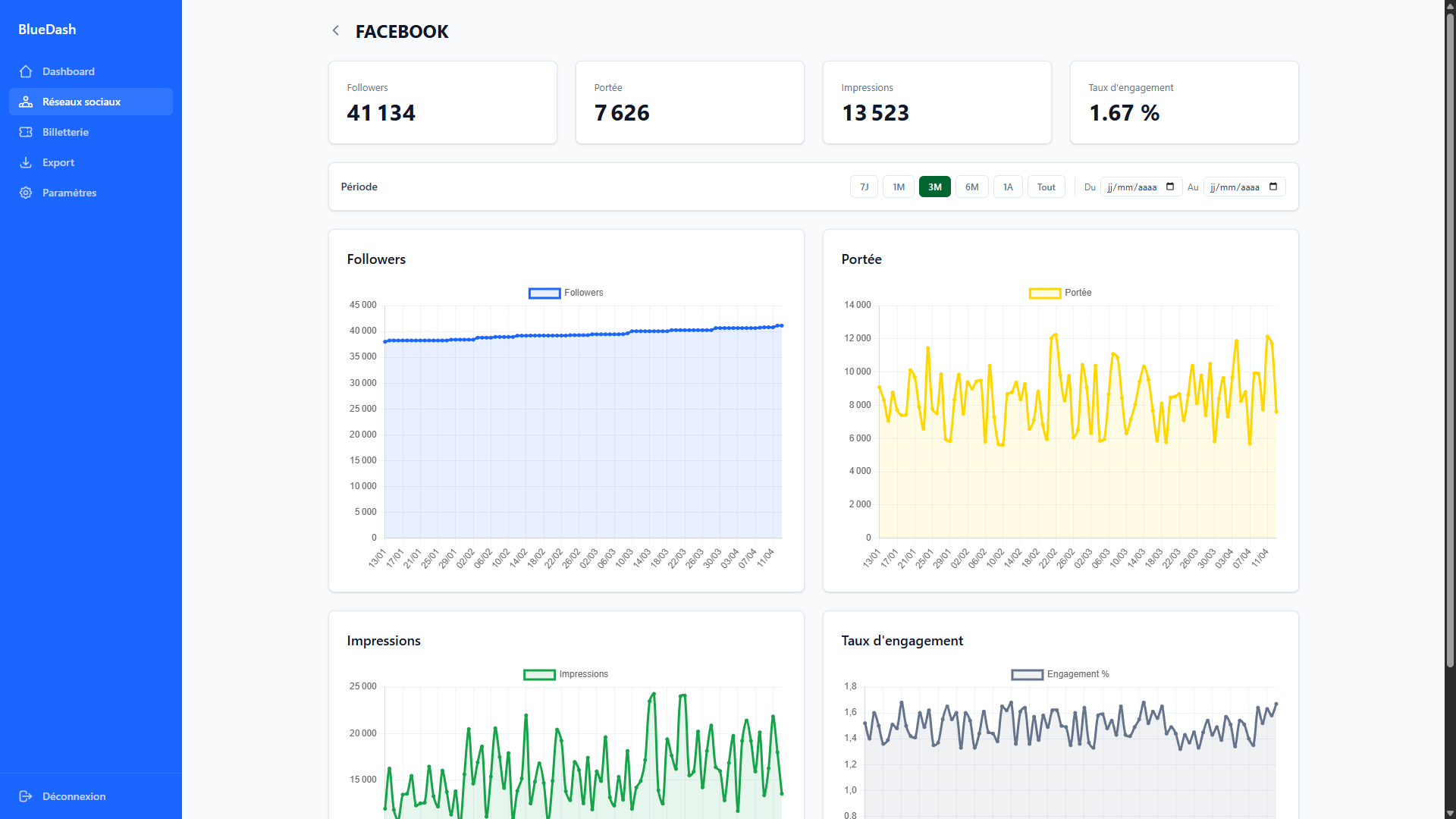This screenshot has width=1456, height=819.
Task: Click the scrollbar up arrow
Action: [x=1450, y=5]
